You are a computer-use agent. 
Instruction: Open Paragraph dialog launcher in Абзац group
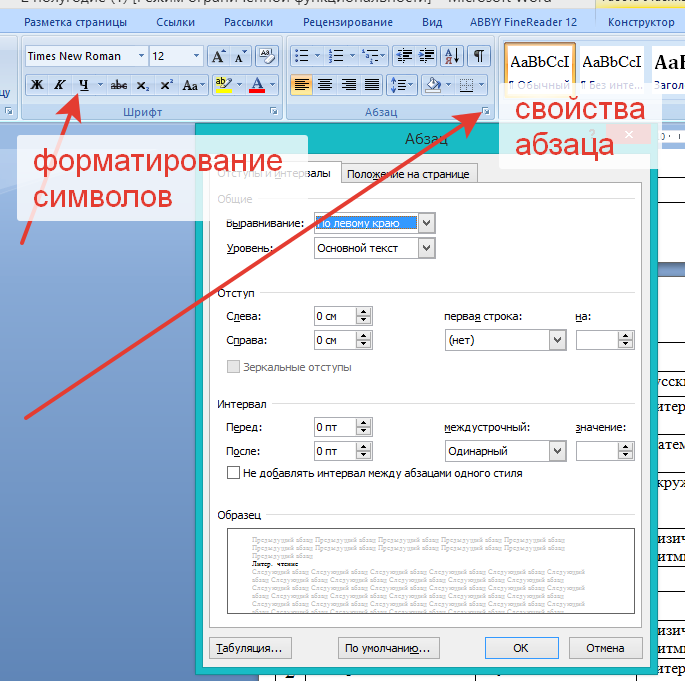(486, 111)
